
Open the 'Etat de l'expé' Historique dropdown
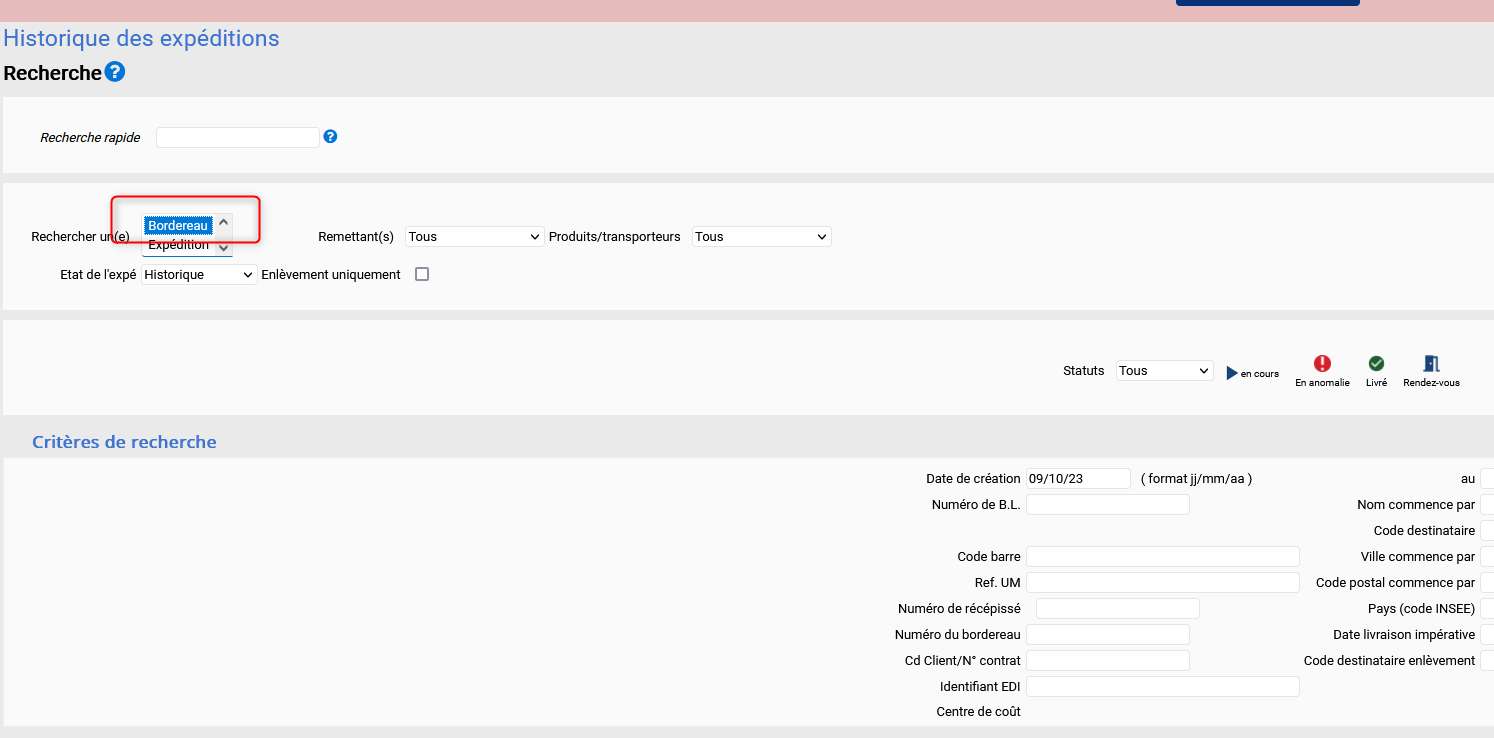199,274
